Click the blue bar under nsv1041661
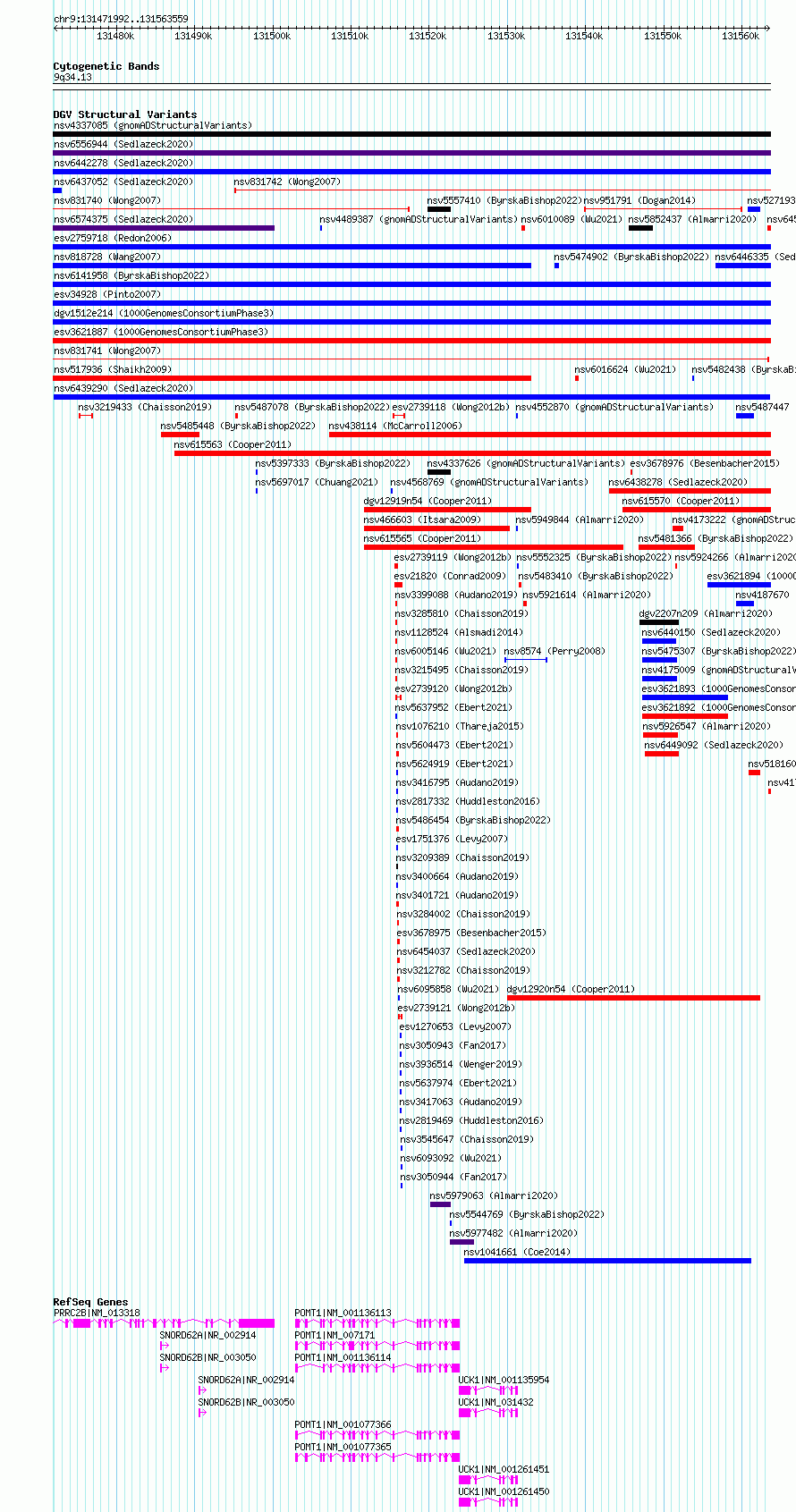Screen dimensions: 796x1512 [x=607, y=1261]
